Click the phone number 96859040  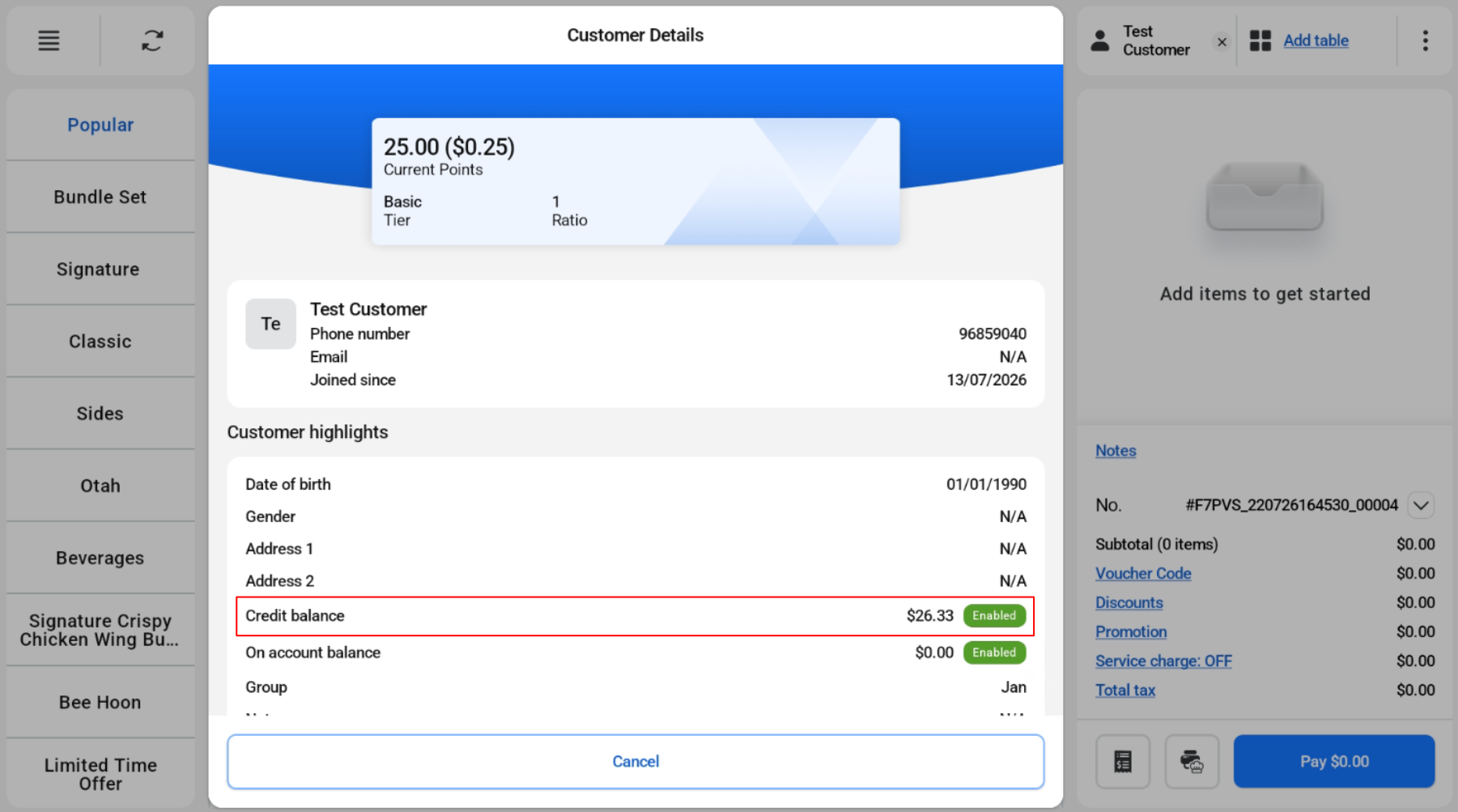tap(993, 334)
